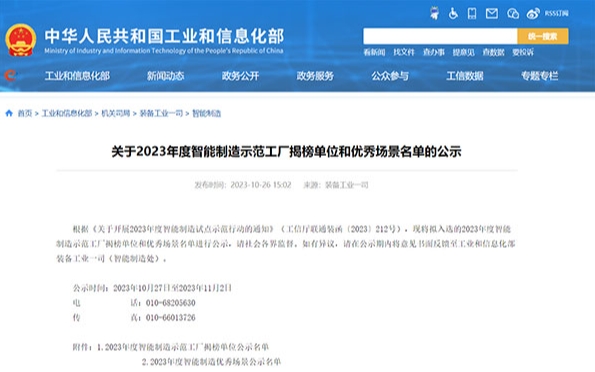
Task: Click the fax number 010-66013726
Action: tap(170, 318)
